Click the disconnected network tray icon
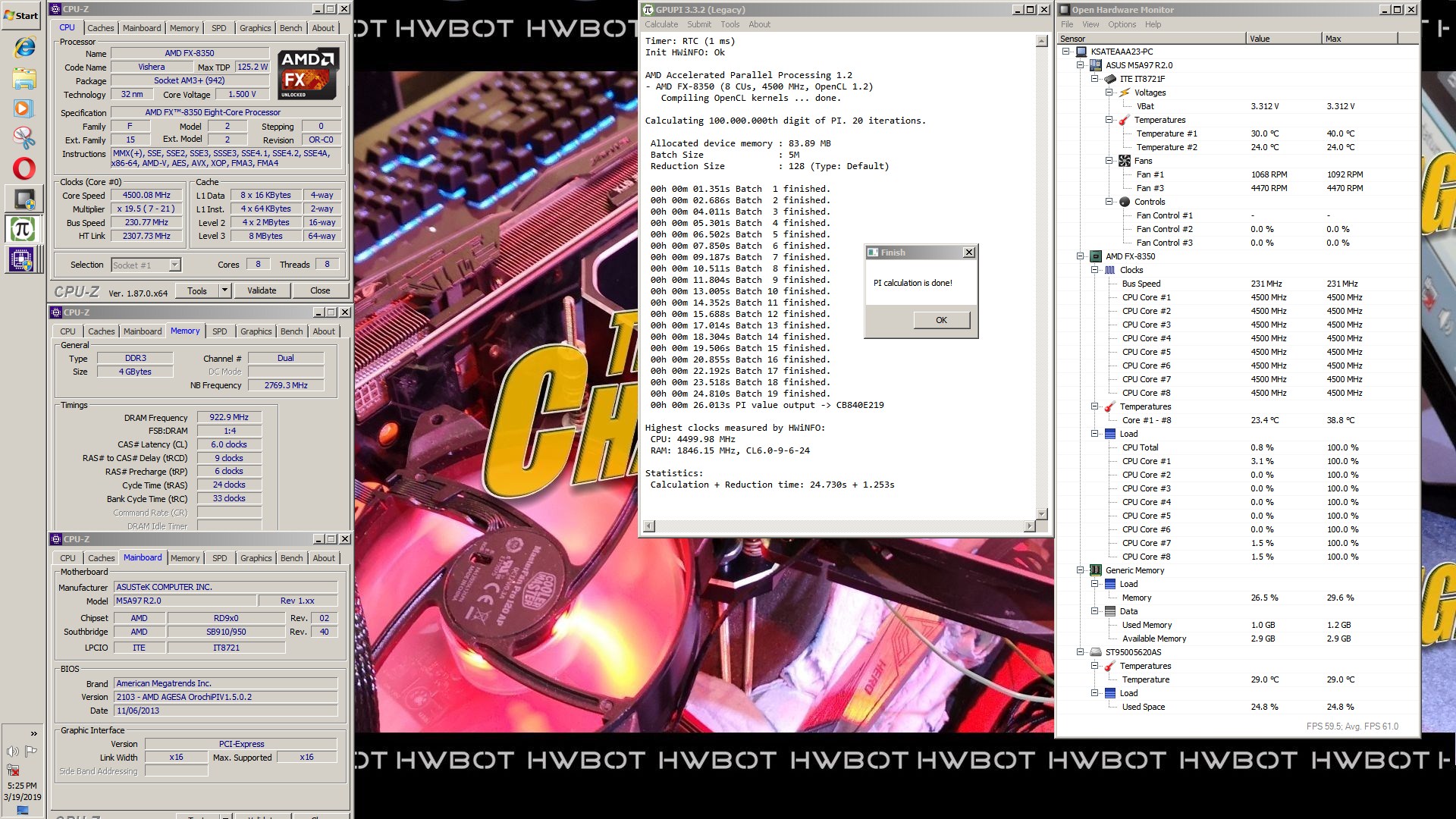1456x819 pixels. point(13,770)
